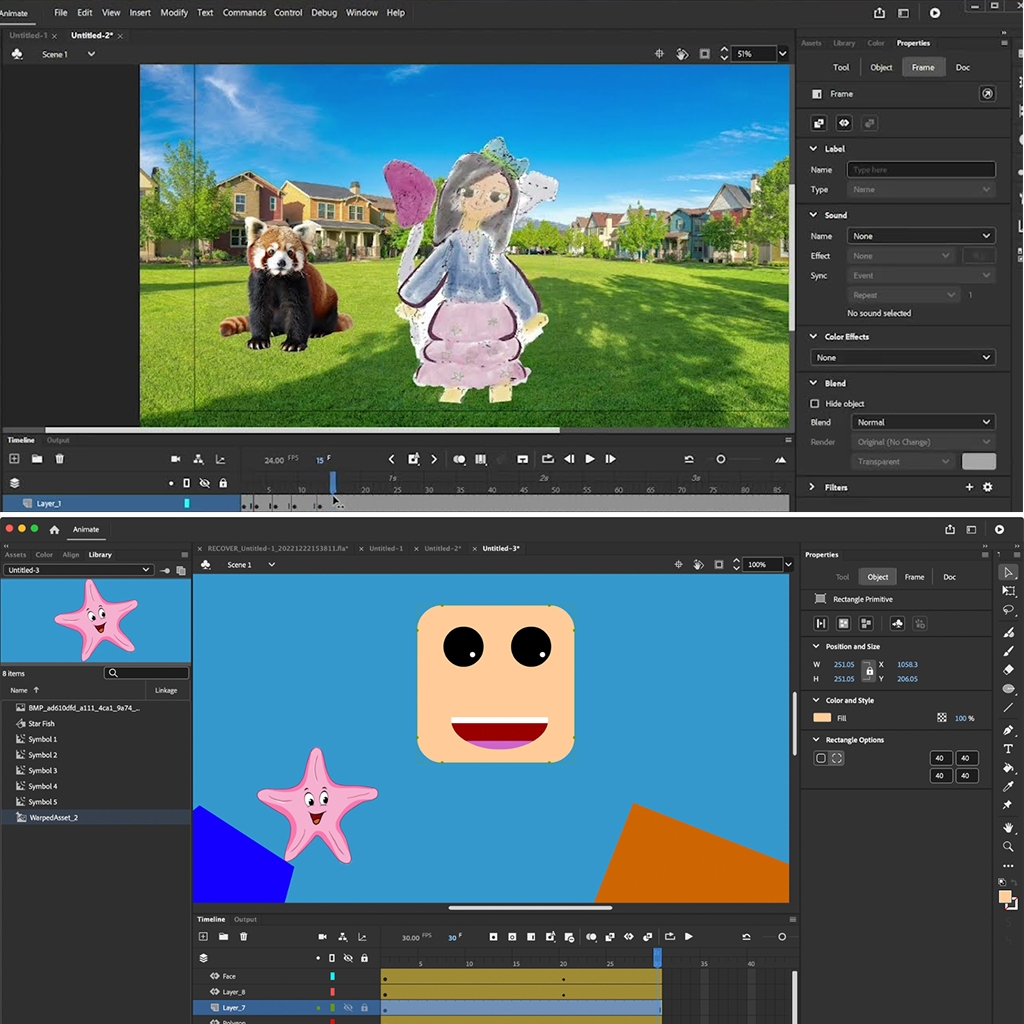Add new layer in upper window timeline
This screenshot has width=1024, height=1024.
tap(14, 459)
